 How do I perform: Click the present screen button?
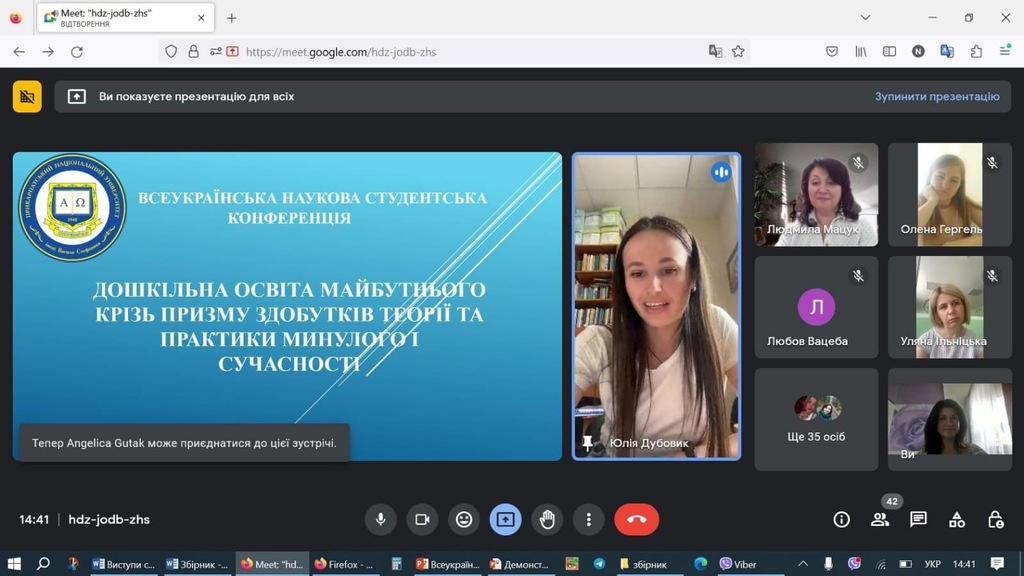505,519
